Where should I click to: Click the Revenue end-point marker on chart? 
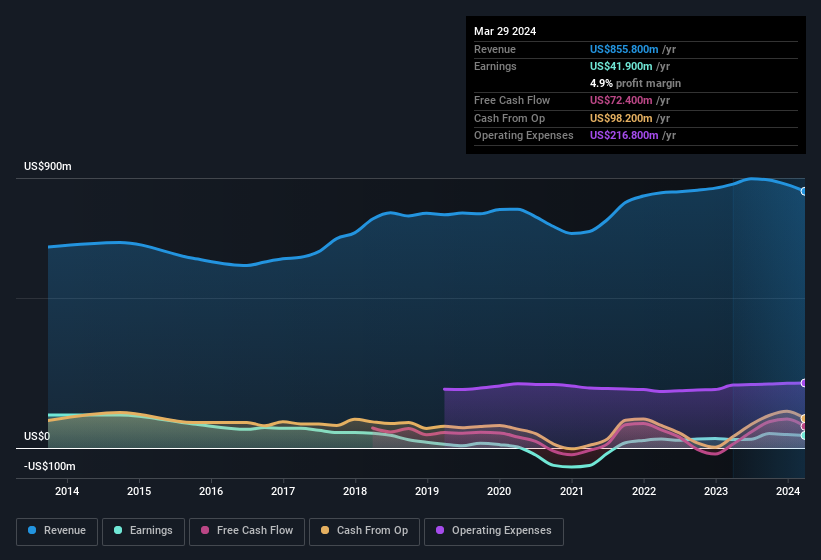[804, 192]
